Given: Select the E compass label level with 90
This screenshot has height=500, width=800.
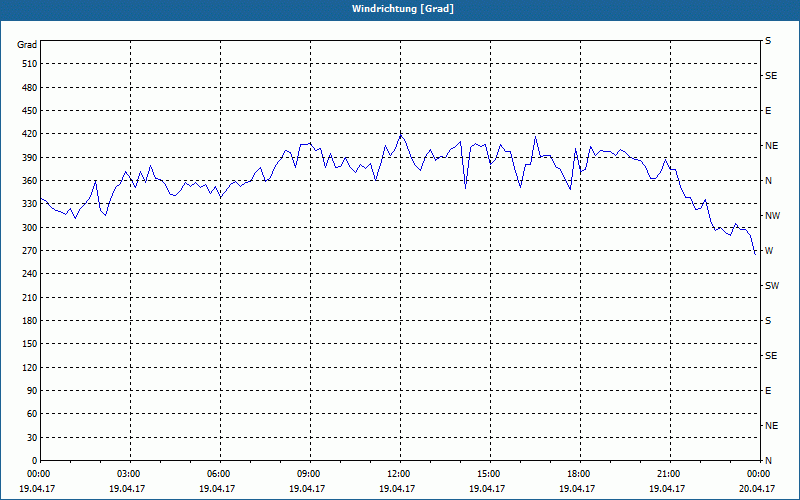Looking at the screenshot, I should (768, 391).
